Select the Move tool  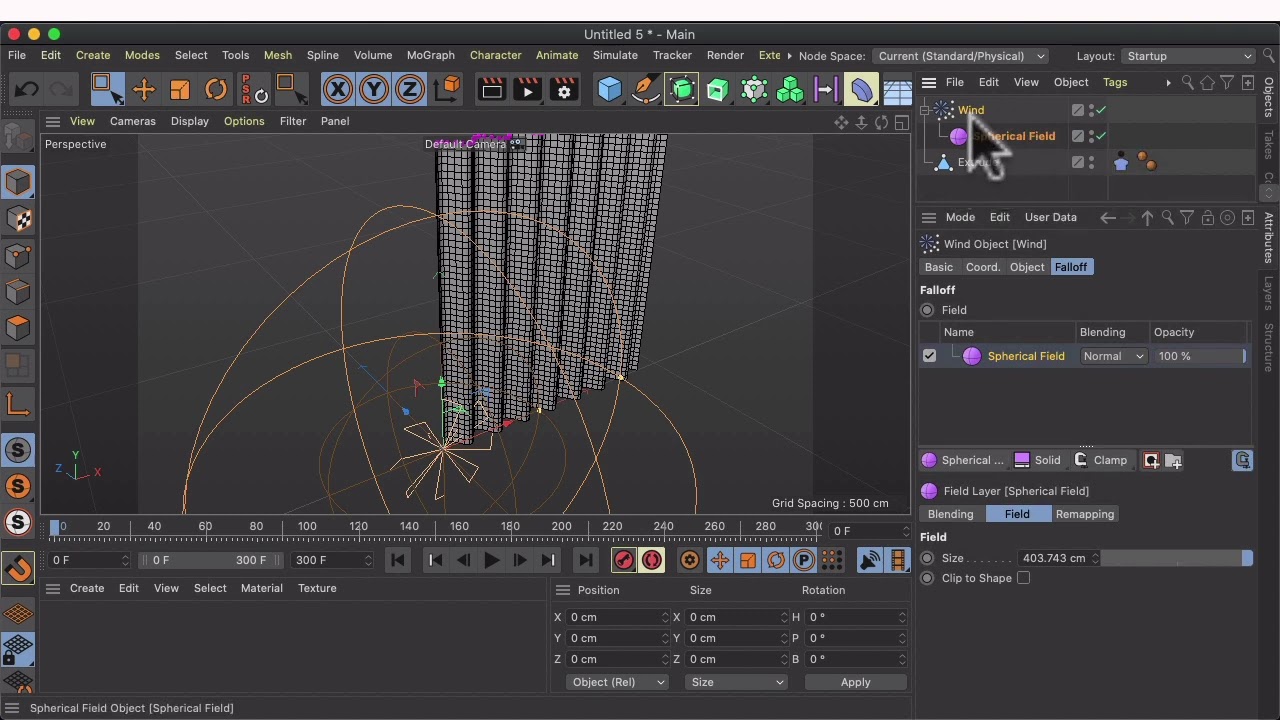pyautogui.click(x=144, y=90)
